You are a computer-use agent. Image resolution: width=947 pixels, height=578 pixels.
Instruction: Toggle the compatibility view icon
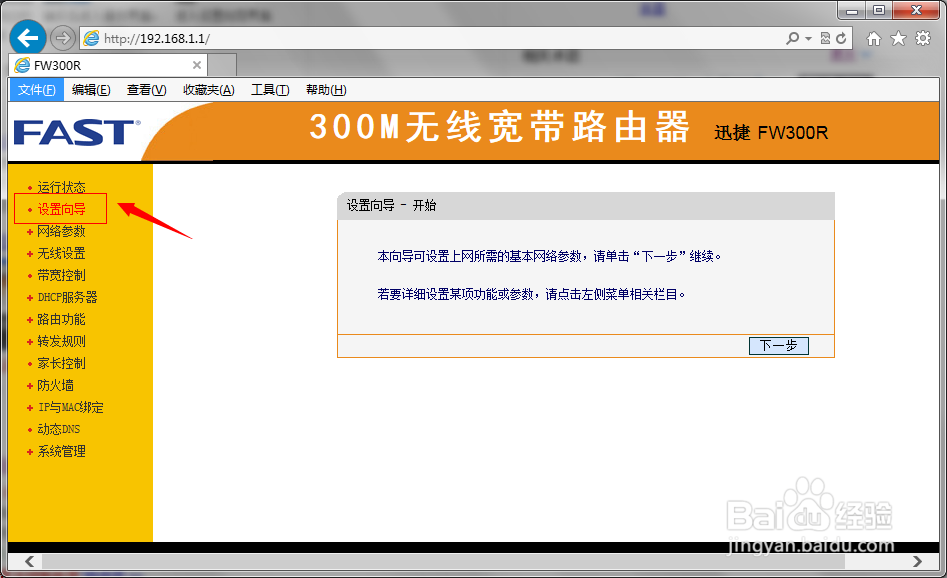825,39
